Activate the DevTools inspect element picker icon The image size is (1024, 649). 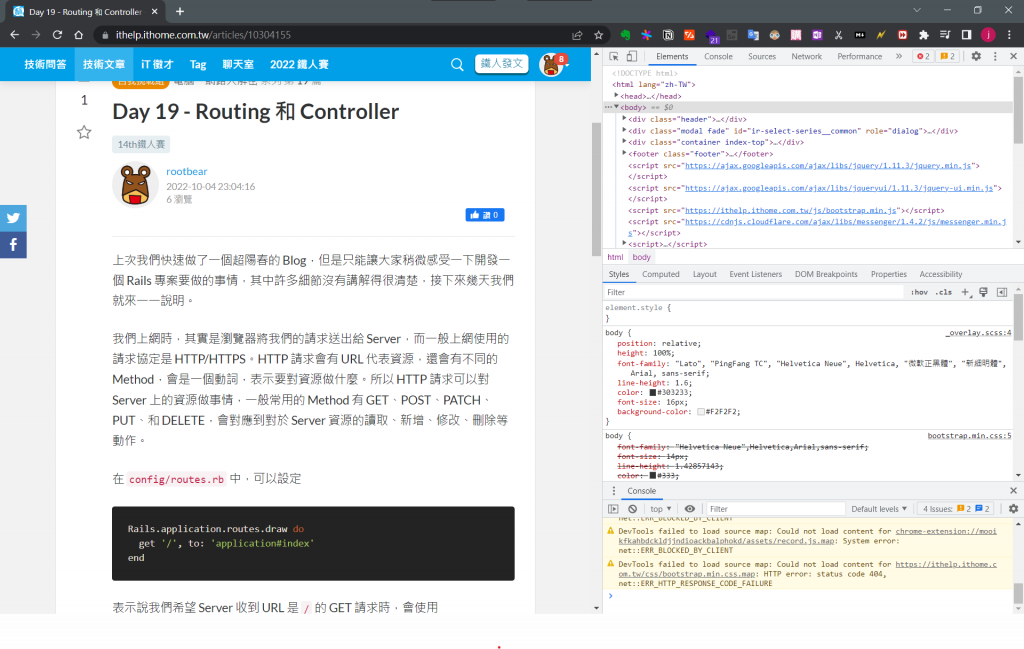coord(614,57)
